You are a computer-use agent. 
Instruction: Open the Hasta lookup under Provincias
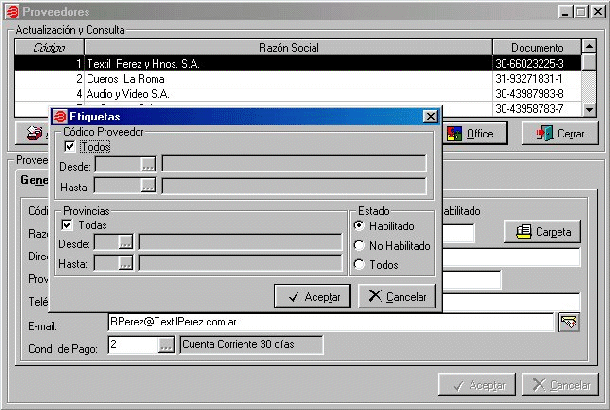(126, 263)
